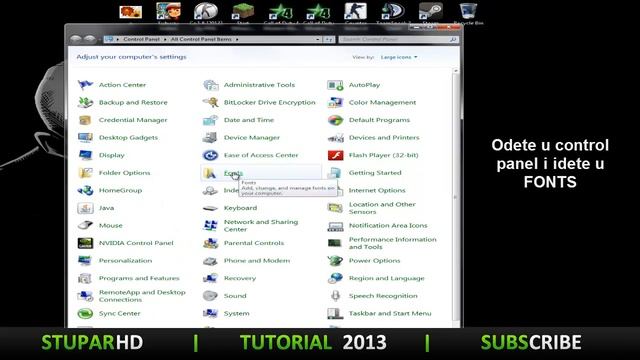640x360 pixels.
Task: Open the Action Center flag icon
Action: pyautogui.click(x=85, y=85)
